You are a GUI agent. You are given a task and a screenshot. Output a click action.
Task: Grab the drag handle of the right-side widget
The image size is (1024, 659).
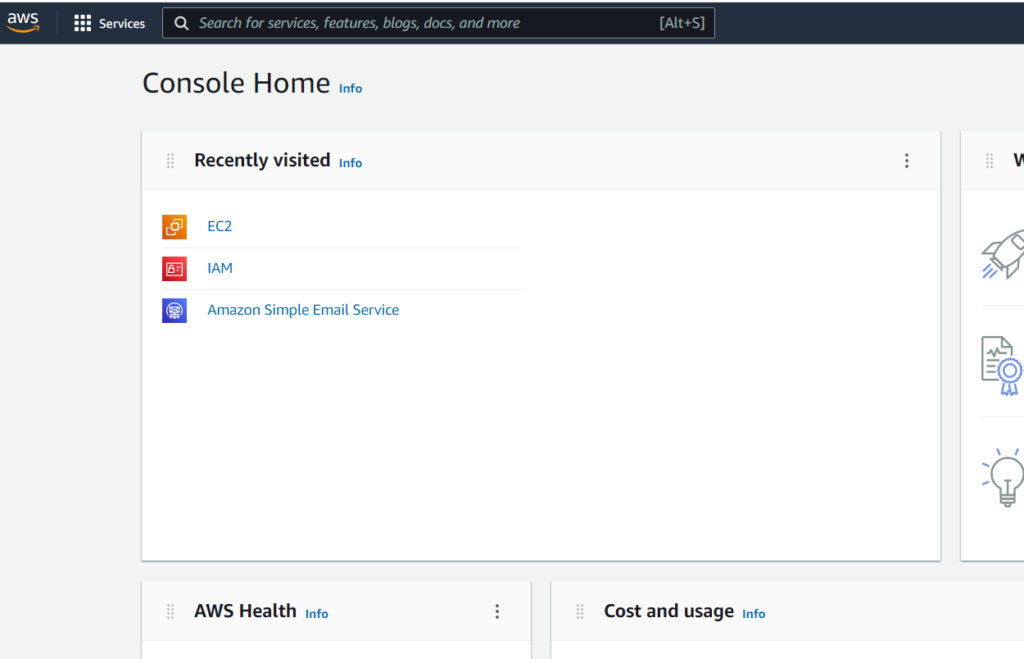pos(989,161)
